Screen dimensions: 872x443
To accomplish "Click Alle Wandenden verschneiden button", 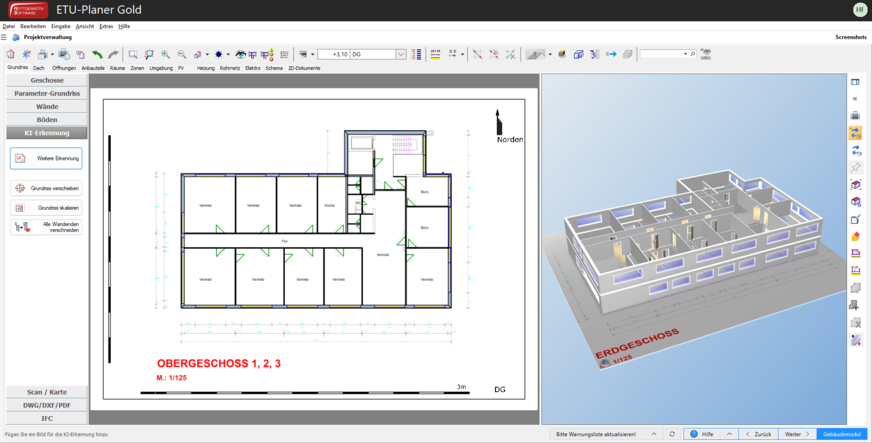I will (x=46, y=227).
